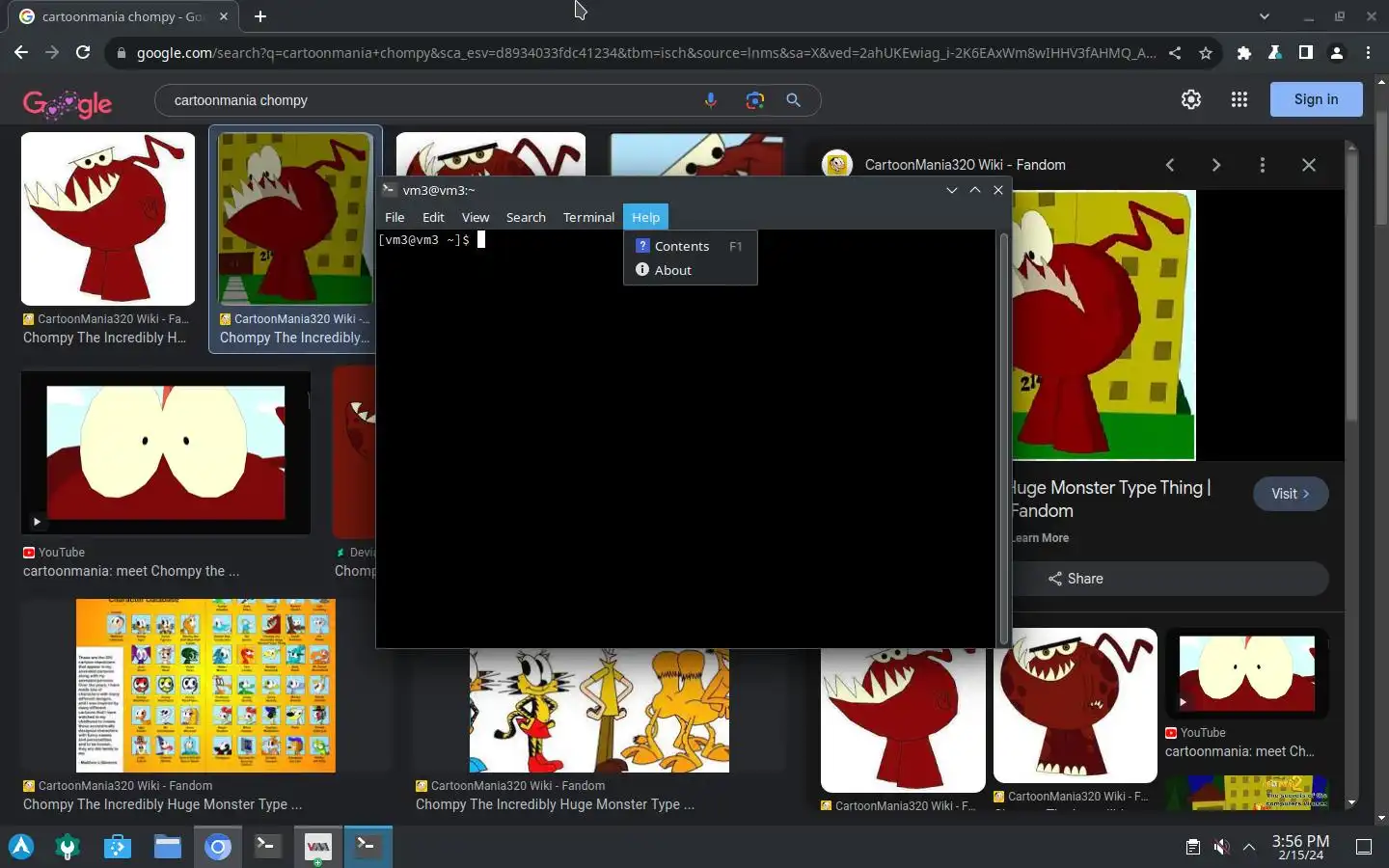Open the character database chart thumbnail
This screenshot has height=868, width=1389.
coord(205,686)
